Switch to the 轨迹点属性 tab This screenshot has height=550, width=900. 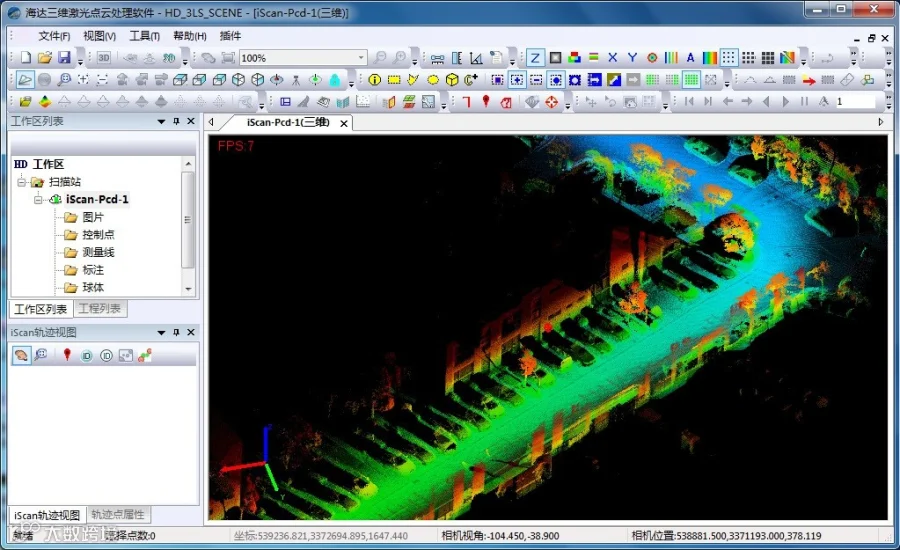[x=118, y=514]
